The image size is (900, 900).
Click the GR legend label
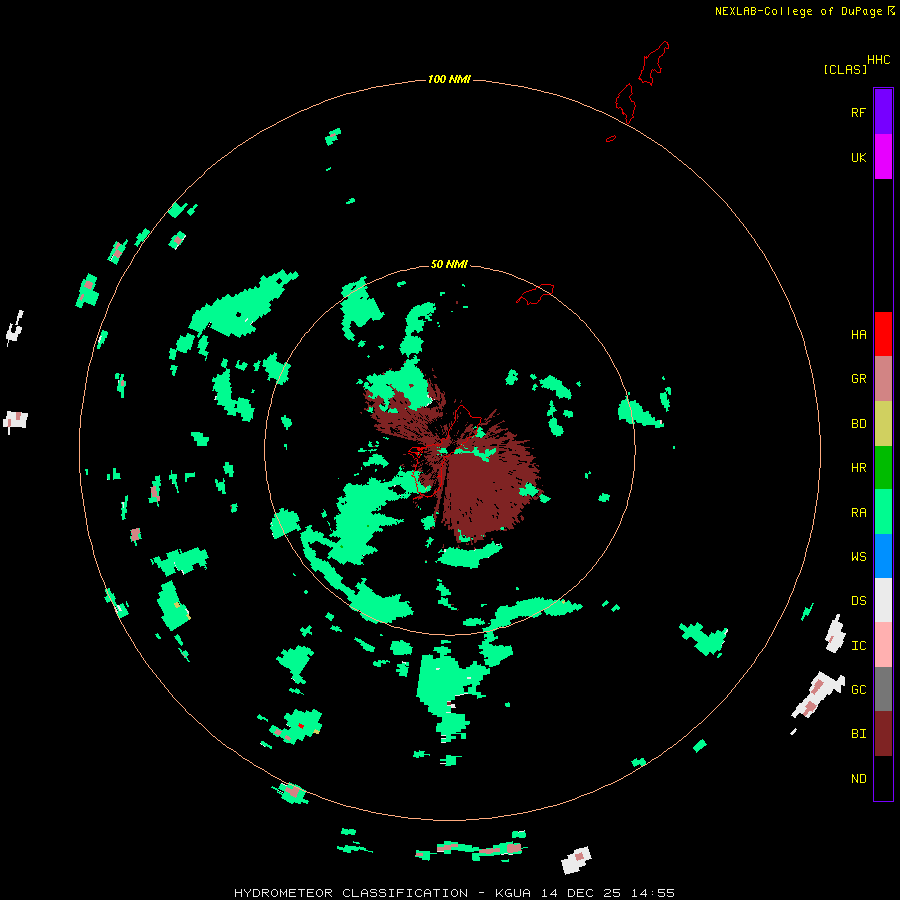858,379
